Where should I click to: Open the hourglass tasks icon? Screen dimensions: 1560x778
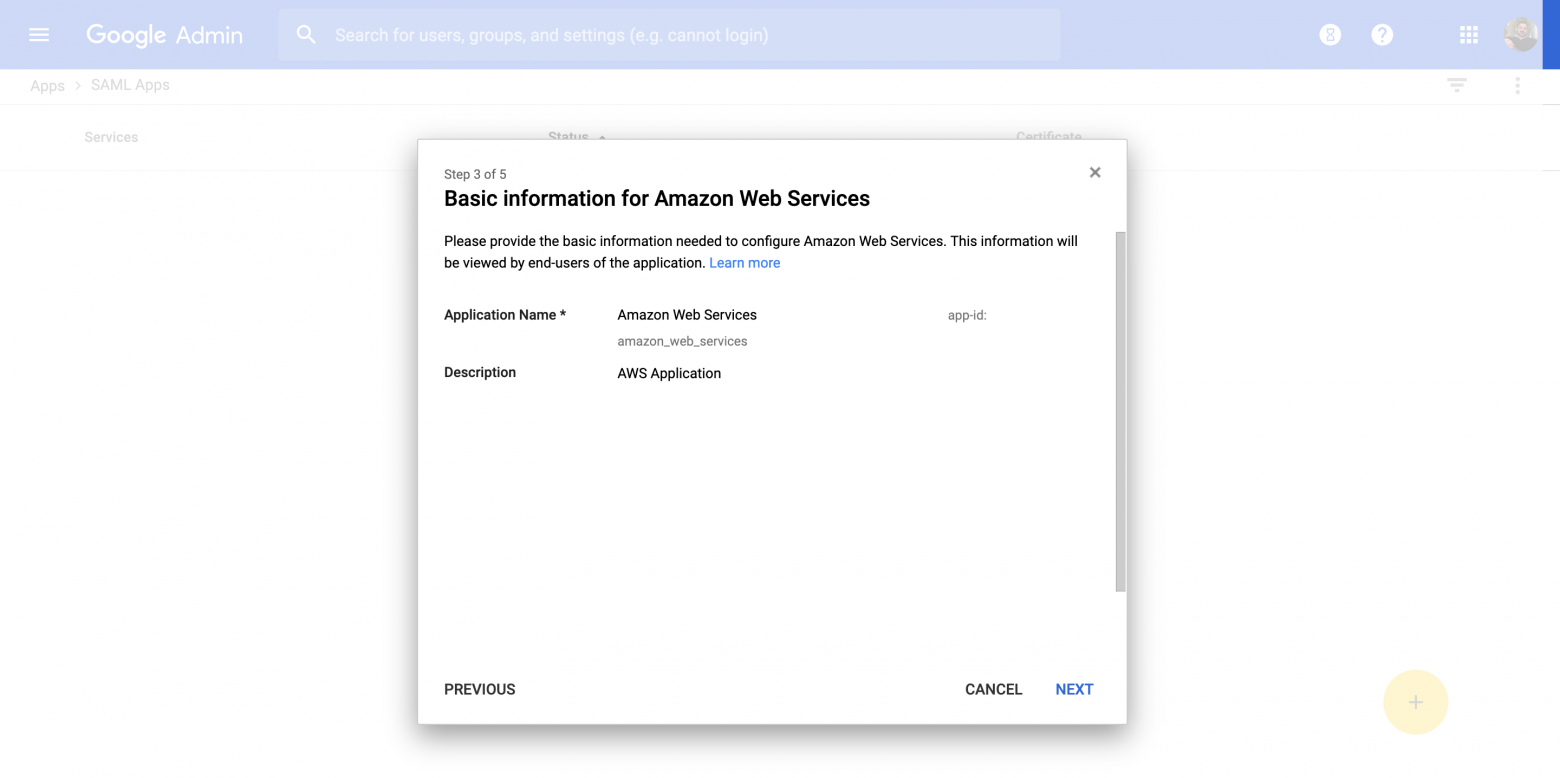click(x=1330, y=35)
